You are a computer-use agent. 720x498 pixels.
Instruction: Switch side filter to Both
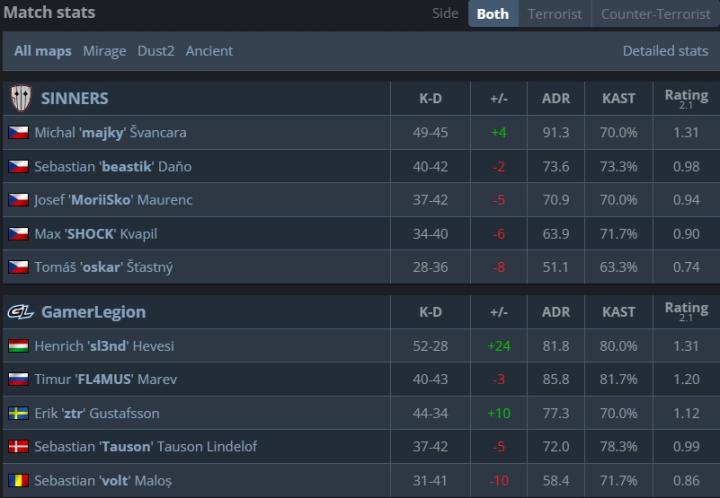492,14
